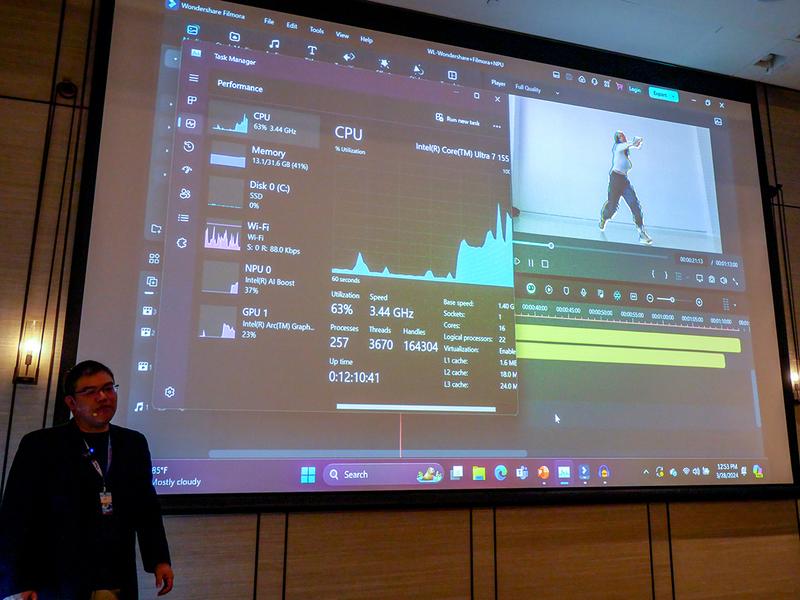The width and height of the screenshot is (800, 600).
Task: Open Filmora shopping cart icon
Action: click(x=619, y=87)
